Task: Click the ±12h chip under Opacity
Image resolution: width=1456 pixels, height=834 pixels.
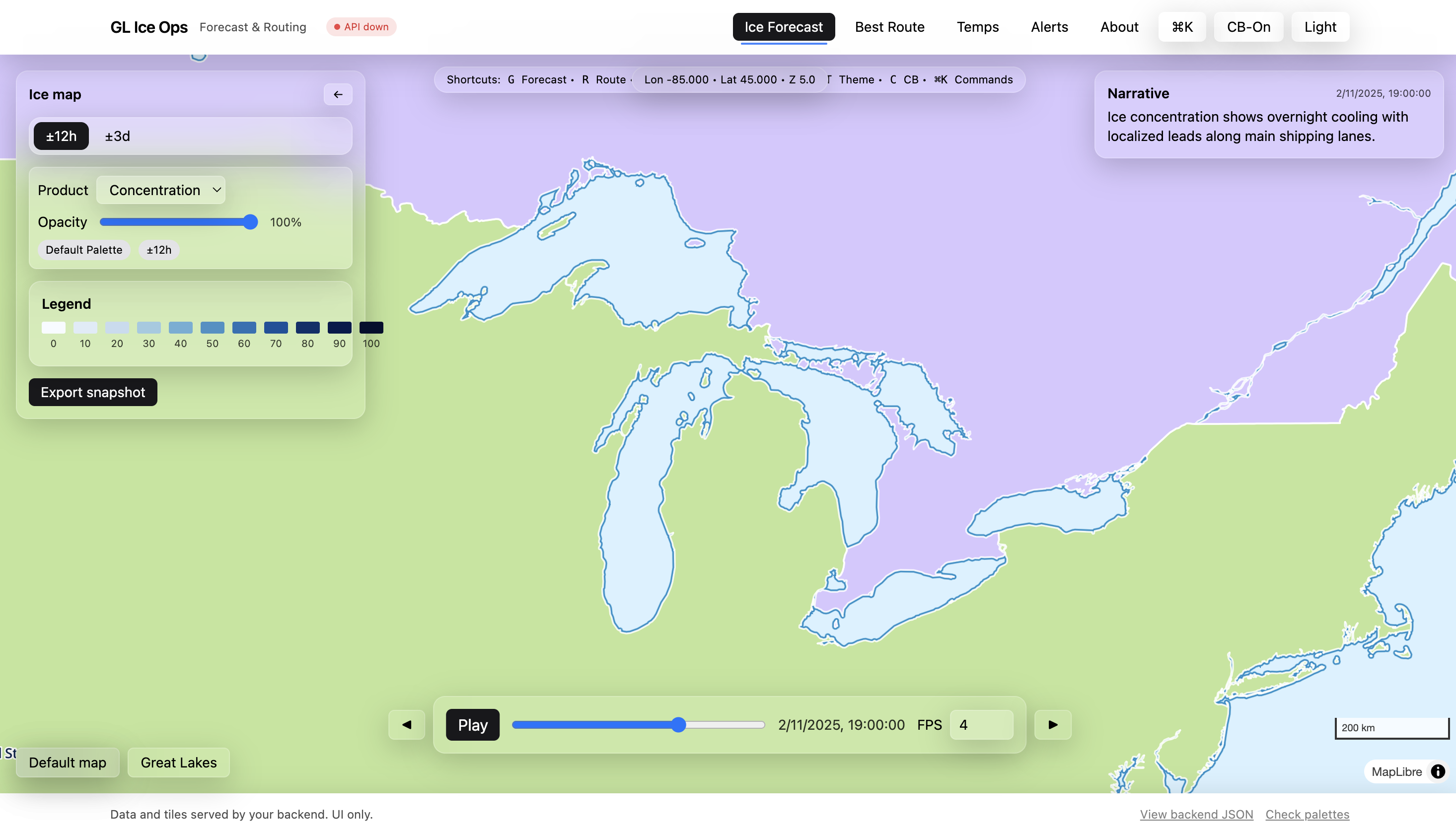Action: coord(159,250)
